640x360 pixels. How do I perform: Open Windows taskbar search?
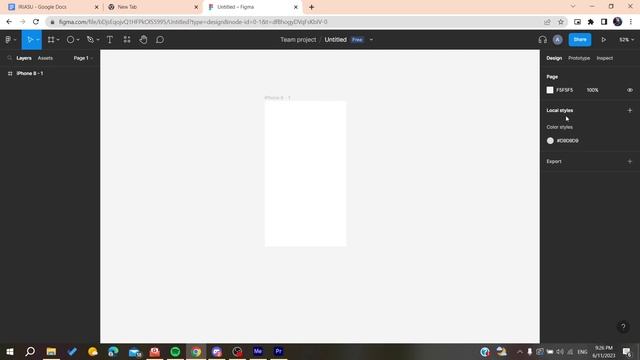click(x=30, y=351)
